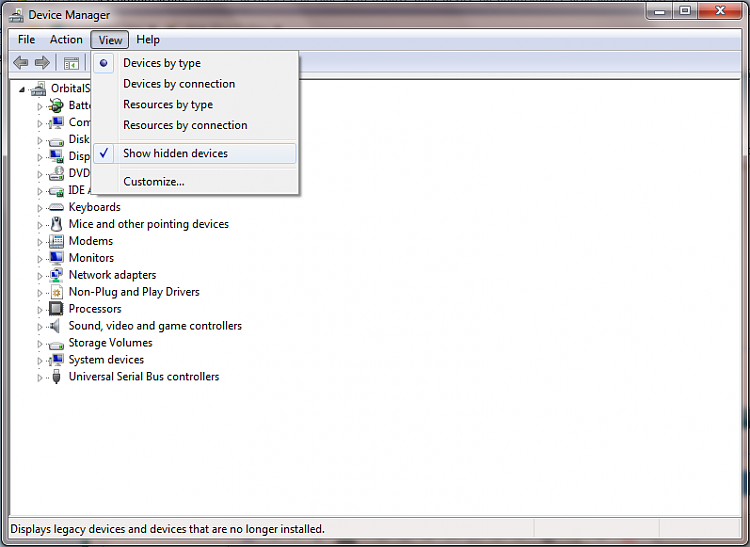Click the show/hide console tree toolbar icon
The width and height of the screenshot is (750, 547).
coord(71,63)
